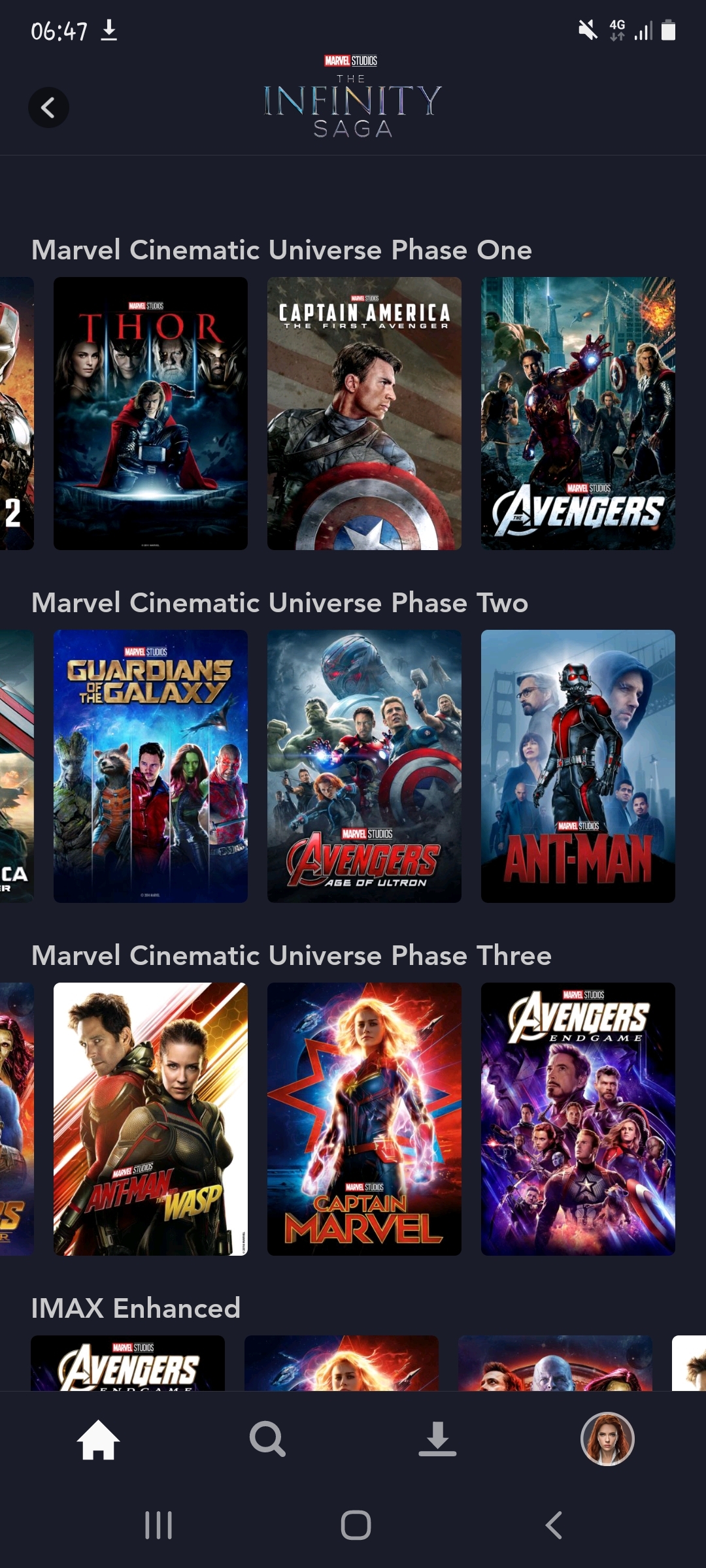Open the Thor movie poster
Image resolution: width=706 pixels, height=1568 pixels.
coord(150,414)
